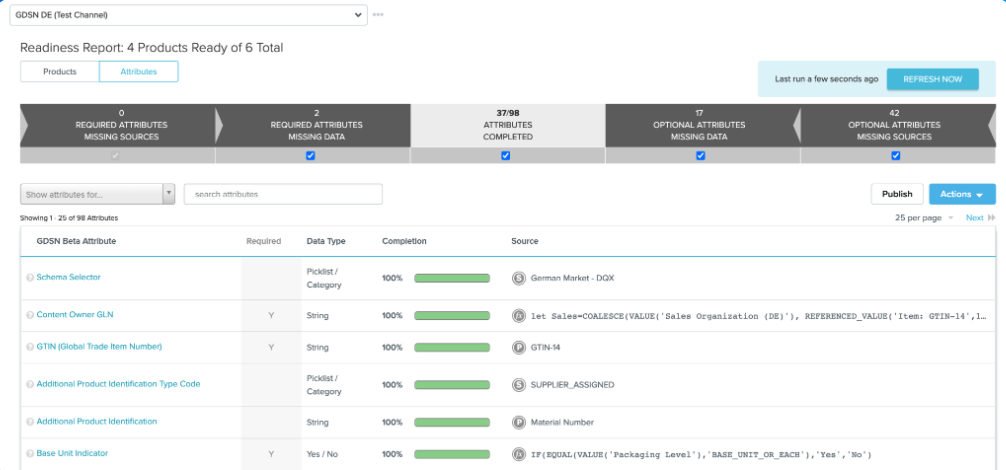Click 'German Market - DQX' source text
This screenshot has height=470, width=1006.
573,278
